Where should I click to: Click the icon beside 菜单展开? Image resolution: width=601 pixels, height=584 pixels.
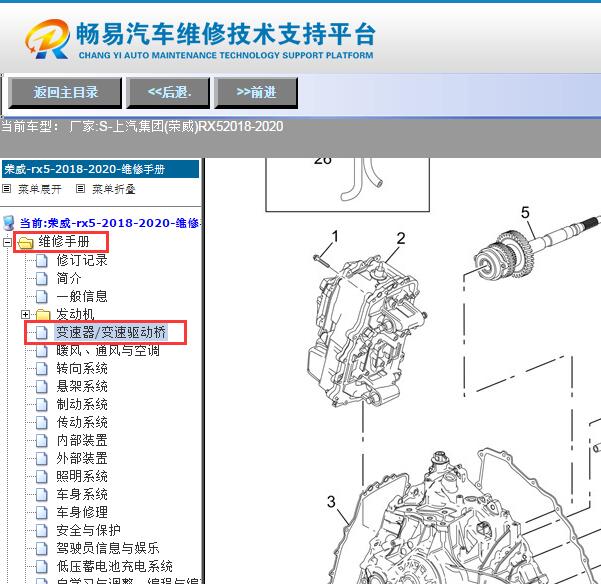(7, 189)
